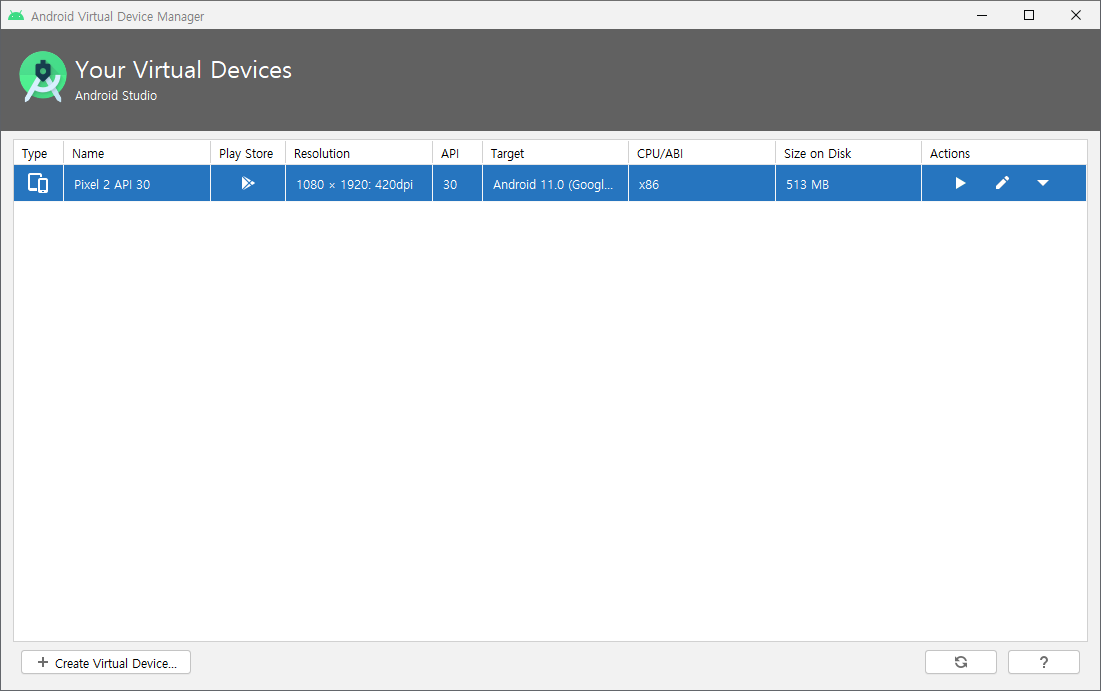Sort by Play Store column header

tap(248, 153)
